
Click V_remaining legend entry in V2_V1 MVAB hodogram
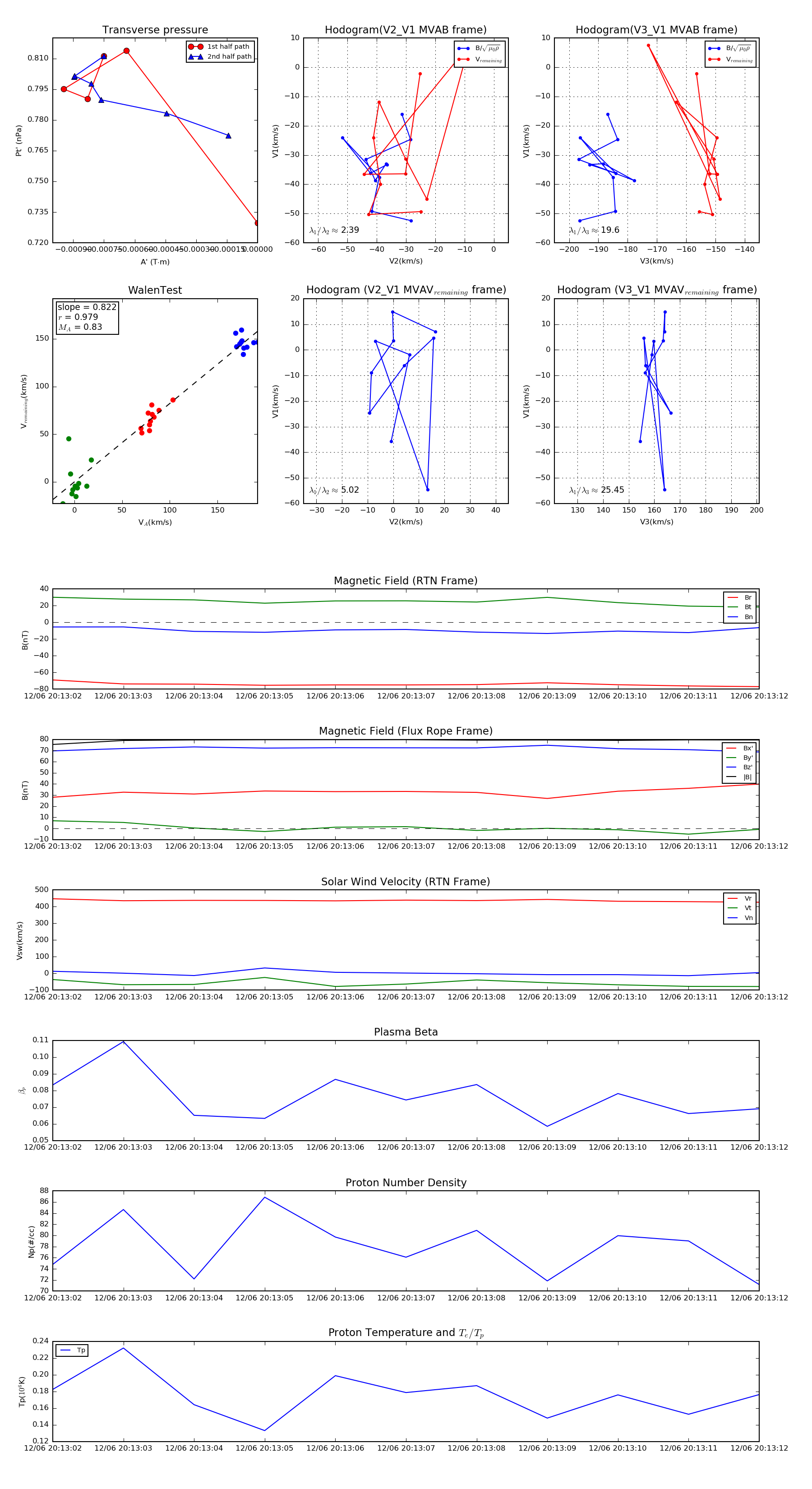pos(480,60)
